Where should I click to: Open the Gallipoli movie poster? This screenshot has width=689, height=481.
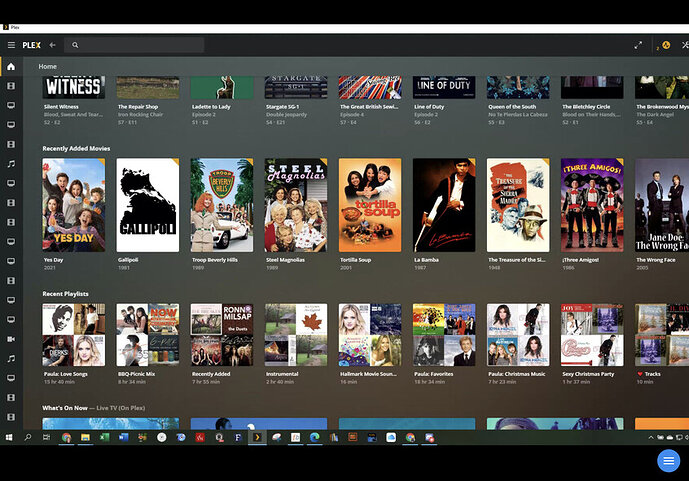point(148,205)
